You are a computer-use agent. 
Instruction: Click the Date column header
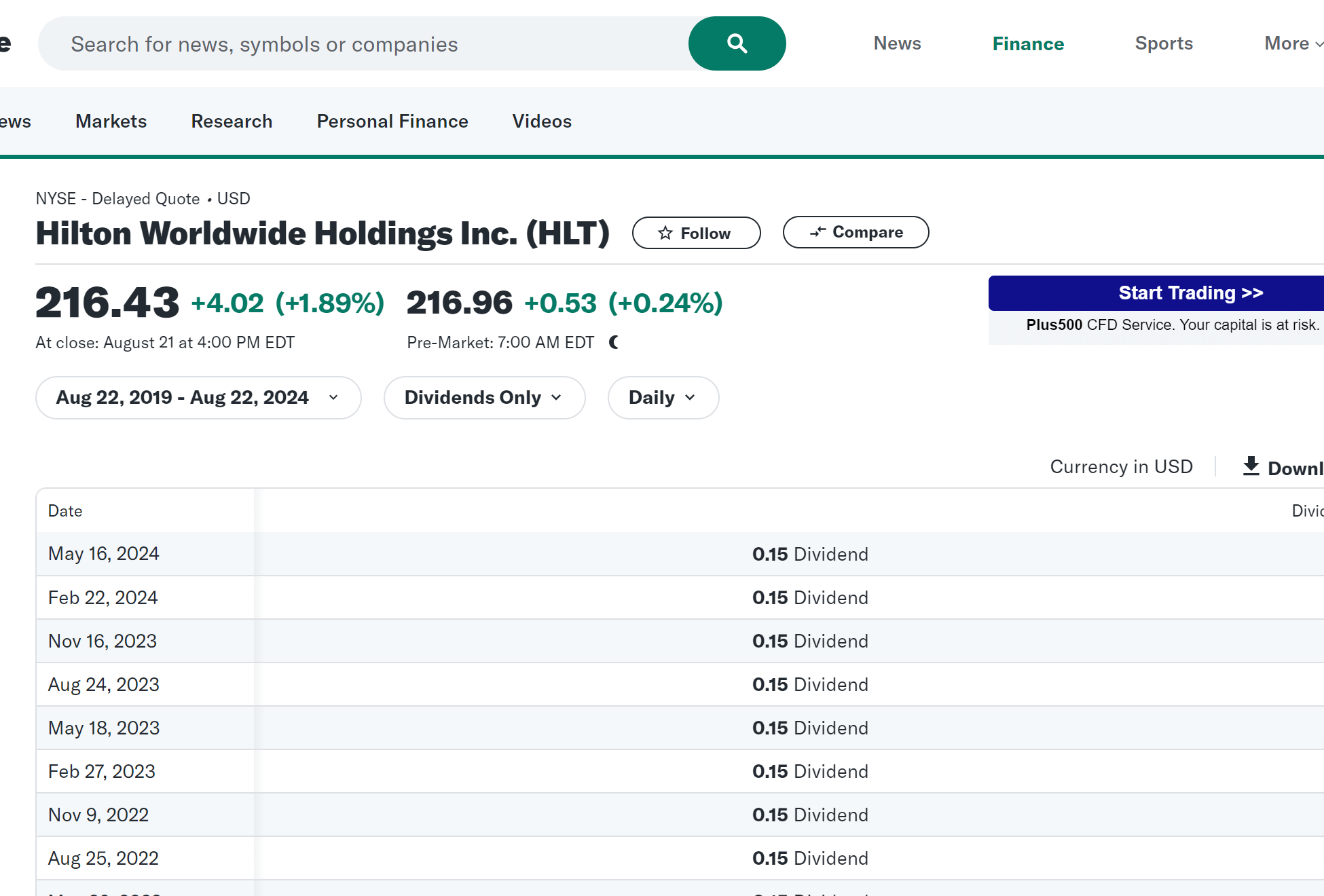65,510
